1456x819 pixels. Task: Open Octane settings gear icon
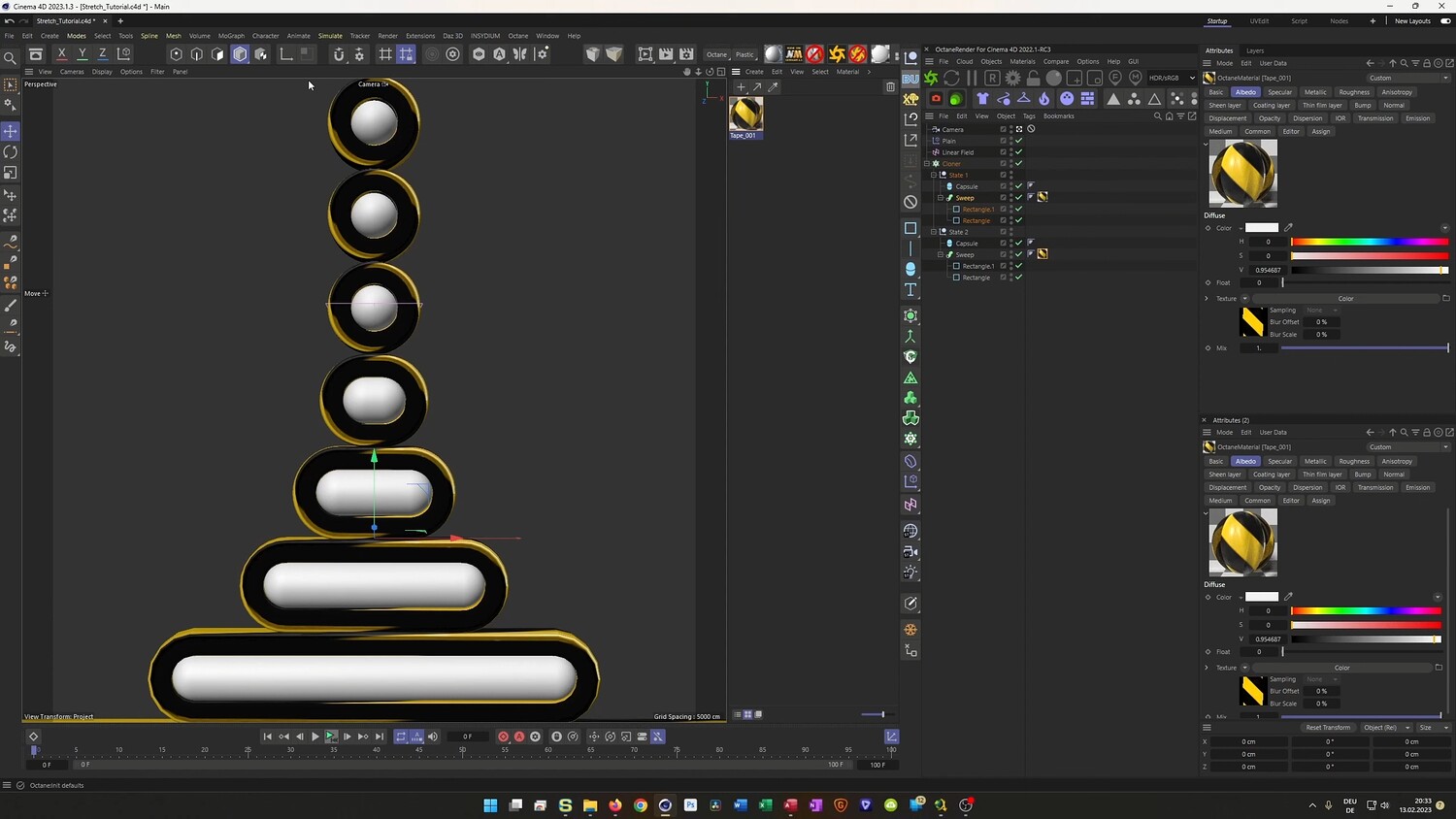click(x=1012, y=78)
